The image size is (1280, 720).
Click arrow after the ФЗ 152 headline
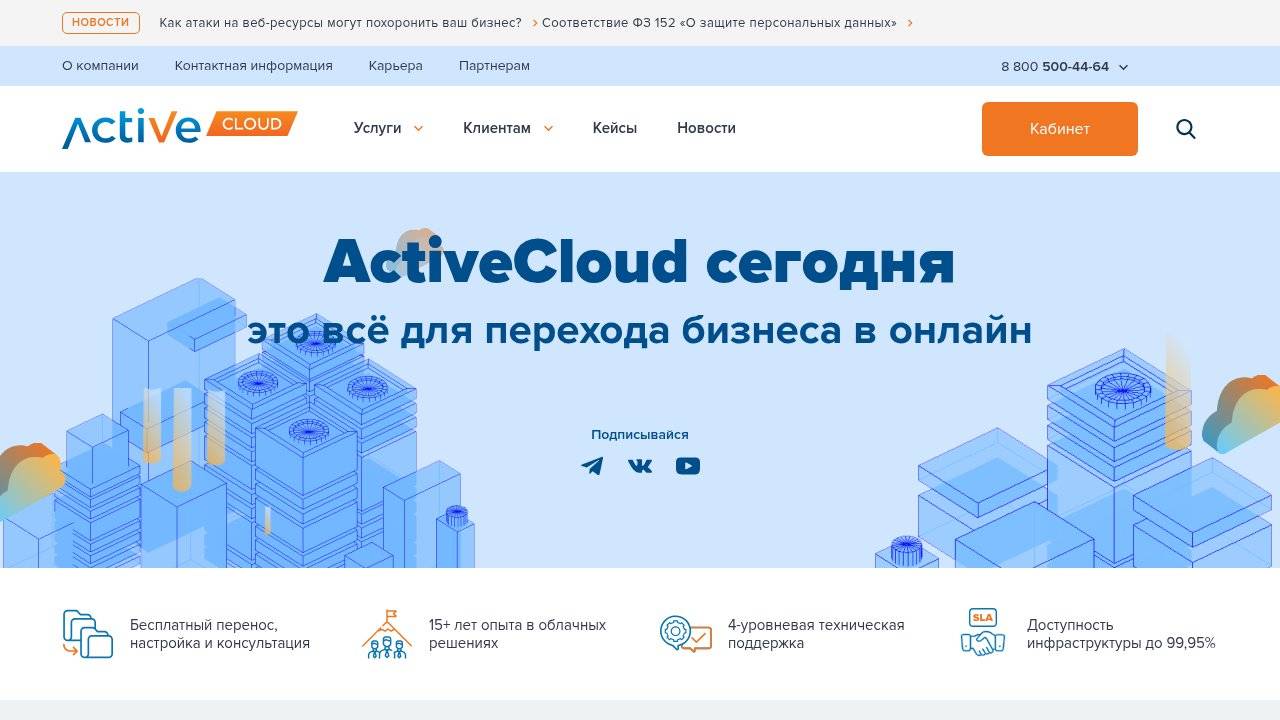(910, 22)
